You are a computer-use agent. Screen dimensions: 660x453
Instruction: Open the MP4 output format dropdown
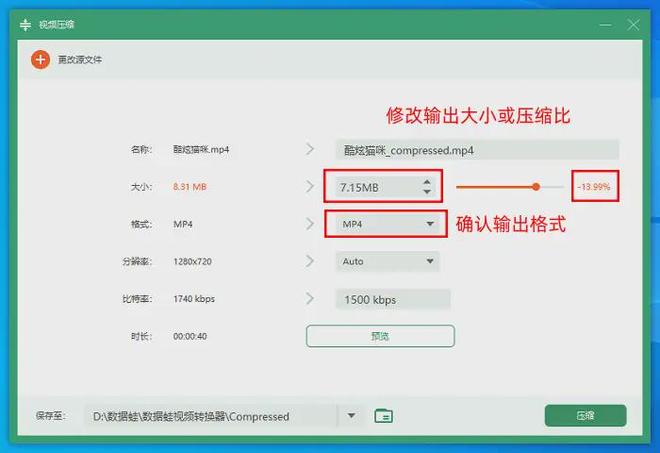[388, 224]
